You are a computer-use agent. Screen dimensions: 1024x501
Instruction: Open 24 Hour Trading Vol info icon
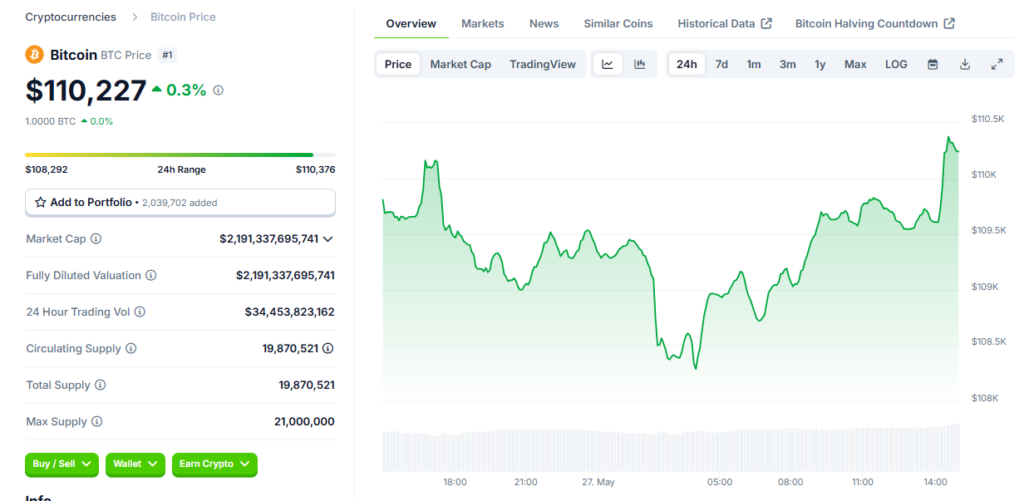pos(140,312)
